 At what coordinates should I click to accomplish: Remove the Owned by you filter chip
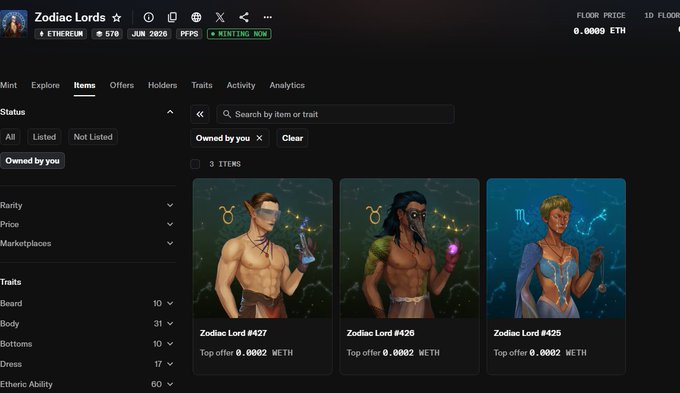pos(259,138)
